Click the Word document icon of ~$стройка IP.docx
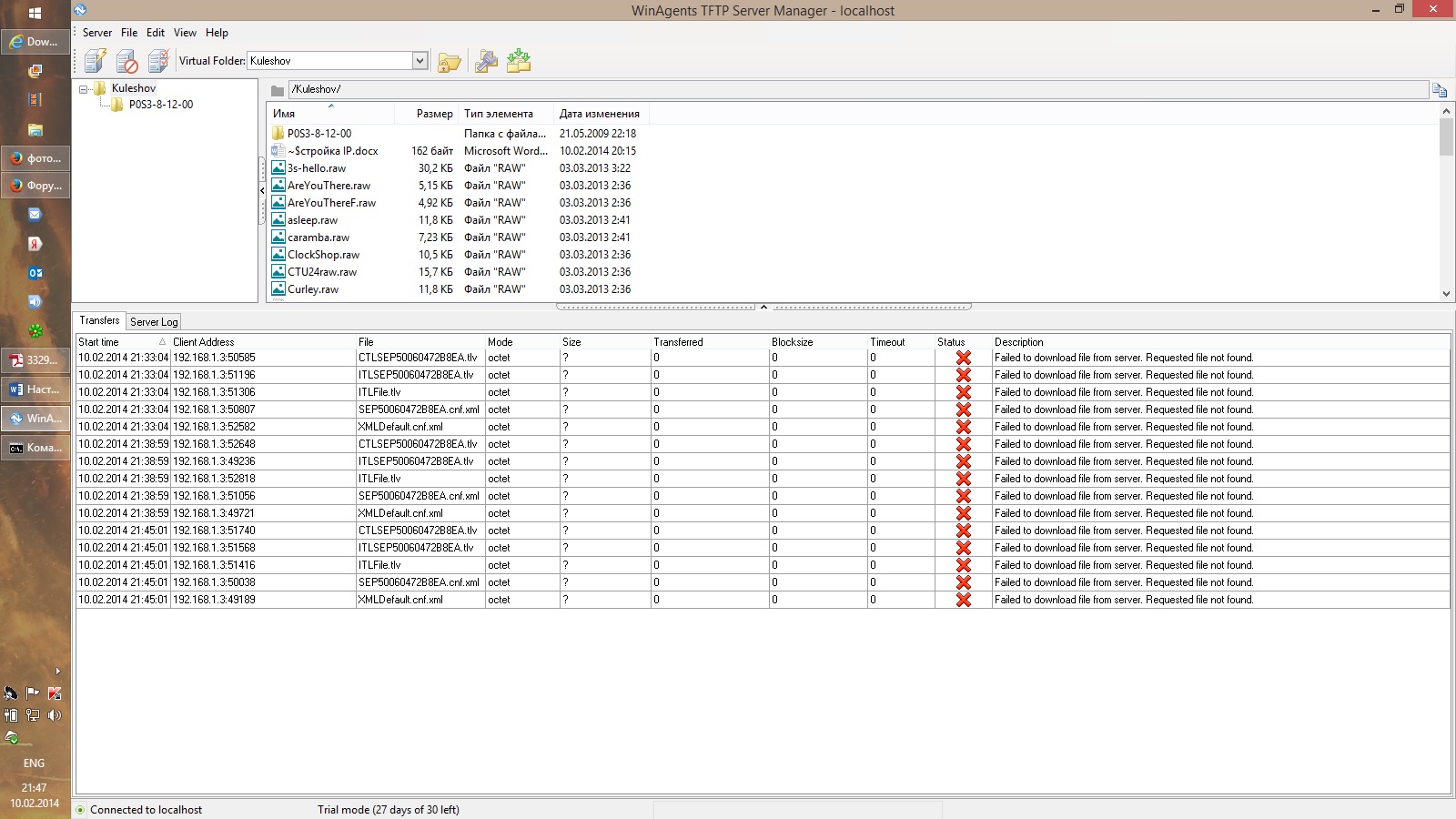This screenshot has height=819, width=1456. [x=278, y=150]
